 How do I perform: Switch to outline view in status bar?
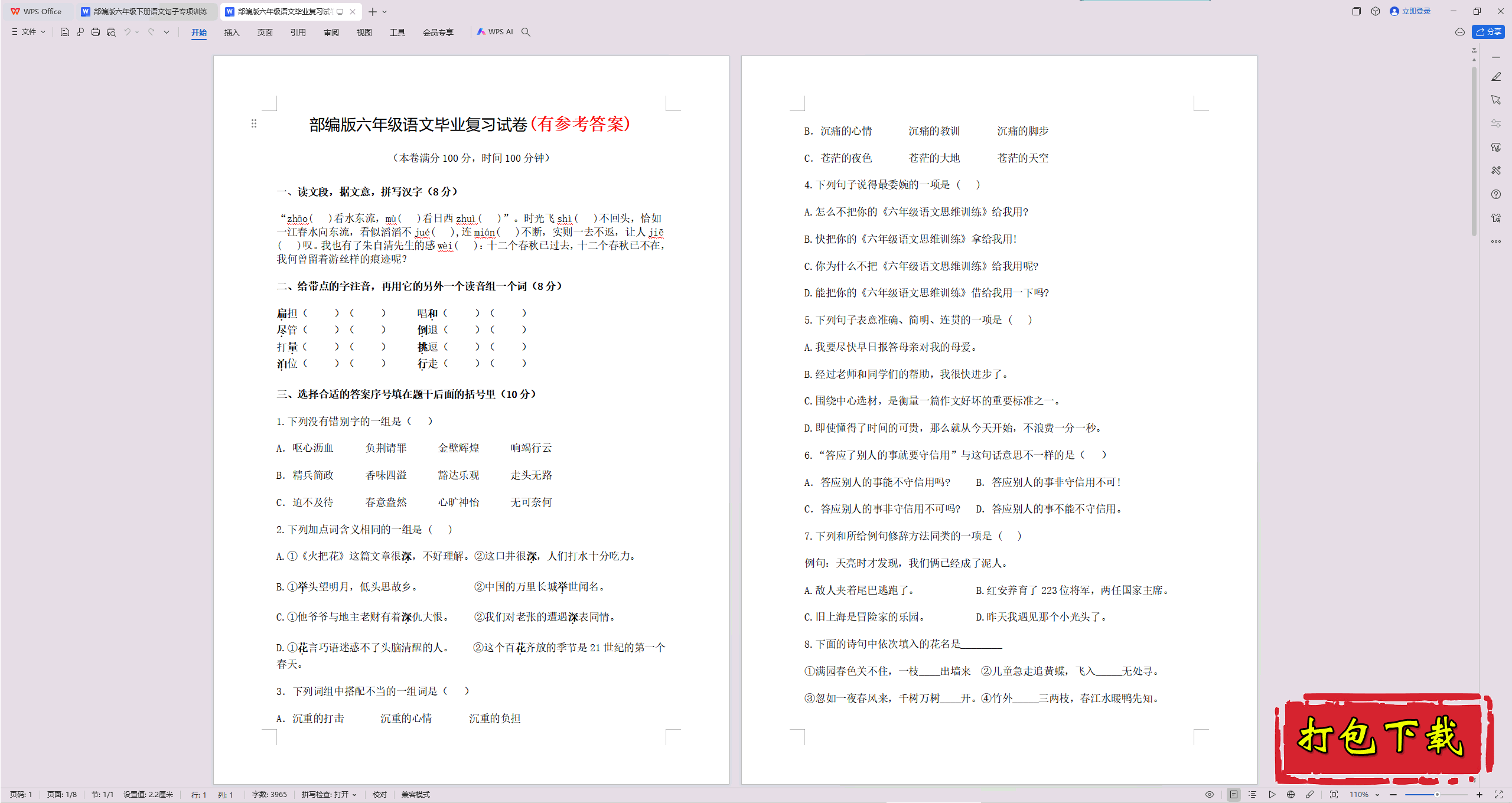coord(1252,795)
